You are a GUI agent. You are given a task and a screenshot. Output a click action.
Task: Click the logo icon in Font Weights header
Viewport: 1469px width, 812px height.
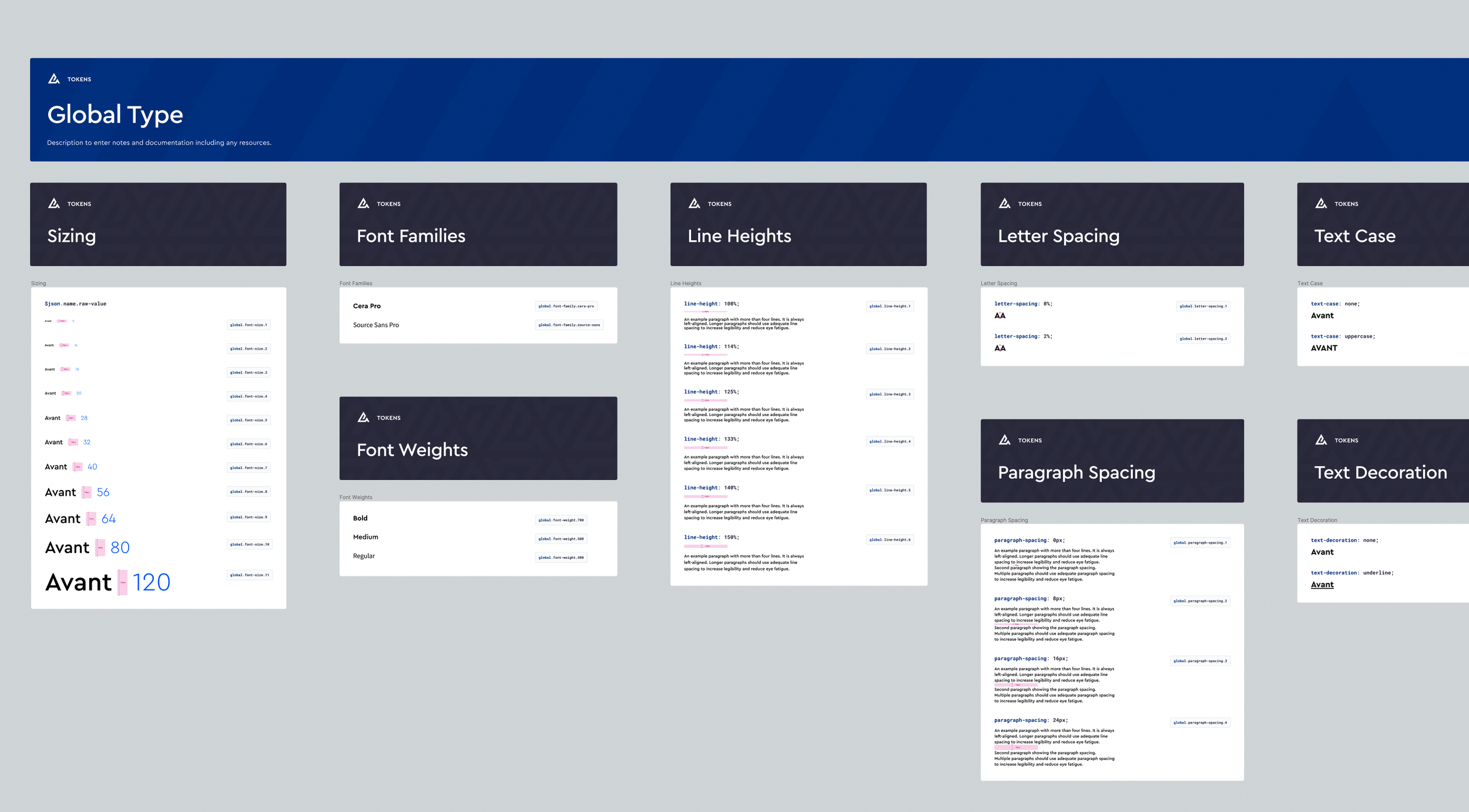(363, 417)
